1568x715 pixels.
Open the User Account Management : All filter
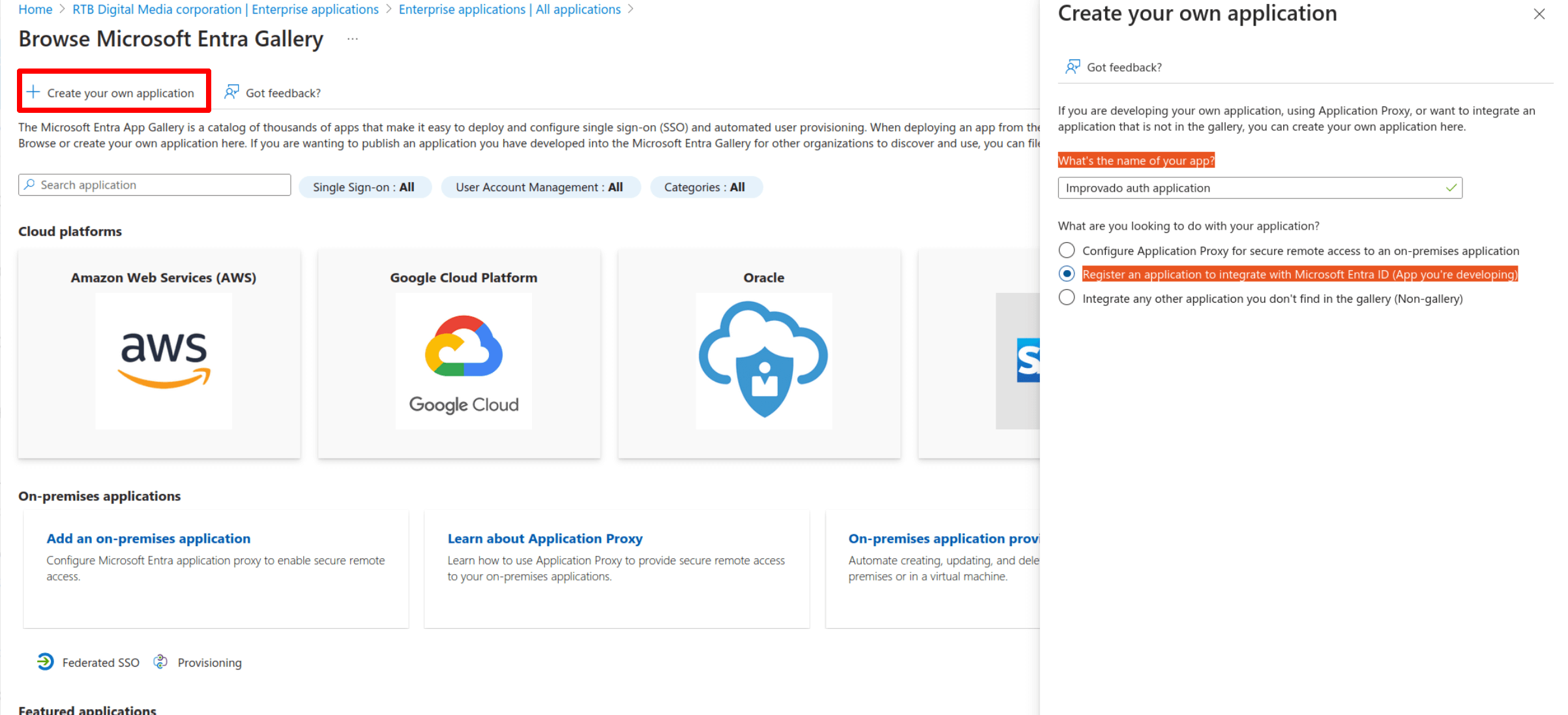tap(540, 187)
